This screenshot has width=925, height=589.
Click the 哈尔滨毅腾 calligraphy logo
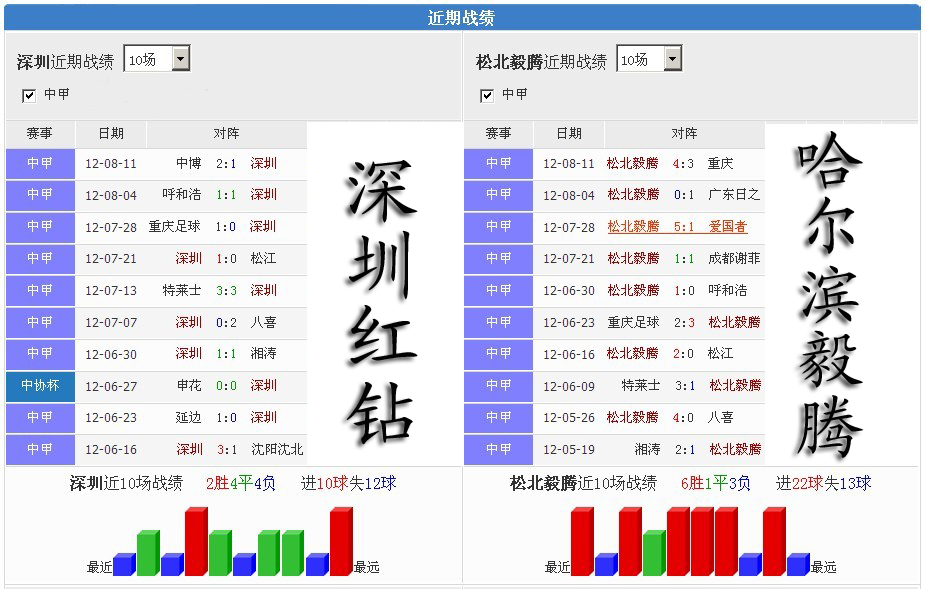[x=830, y=295]
